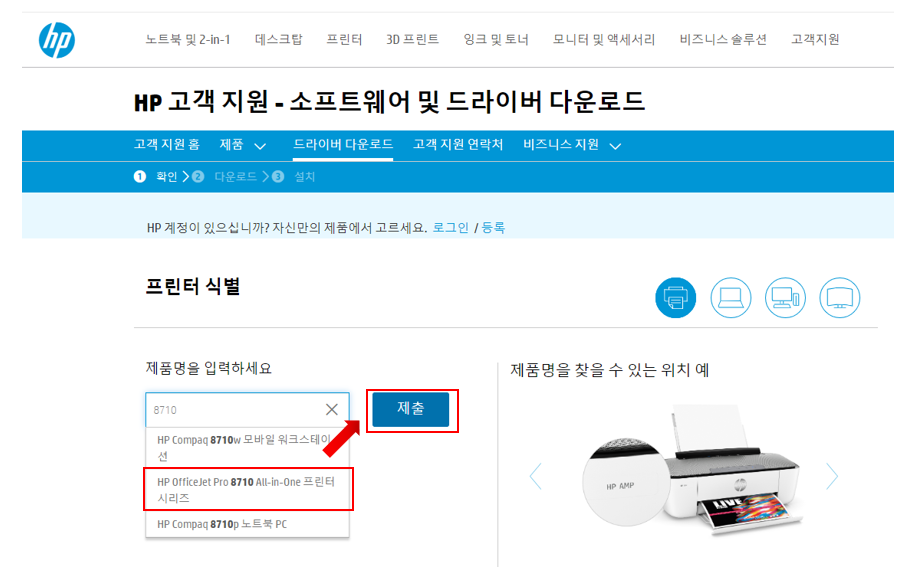Show next product location example image
The height and width of the screenshot is (580, 909).
click(x=832, y=476)
